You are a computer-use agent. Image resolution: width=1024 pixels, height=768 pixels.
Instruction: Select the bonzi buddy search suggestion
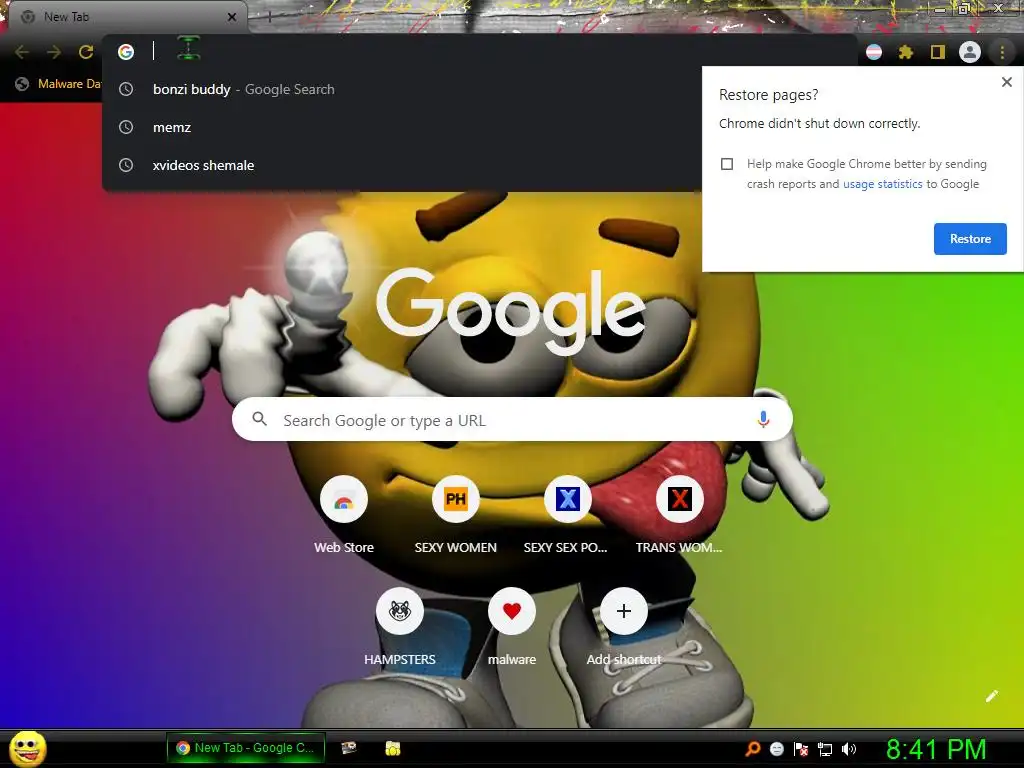pyautogui.click(x=401, y=89)
